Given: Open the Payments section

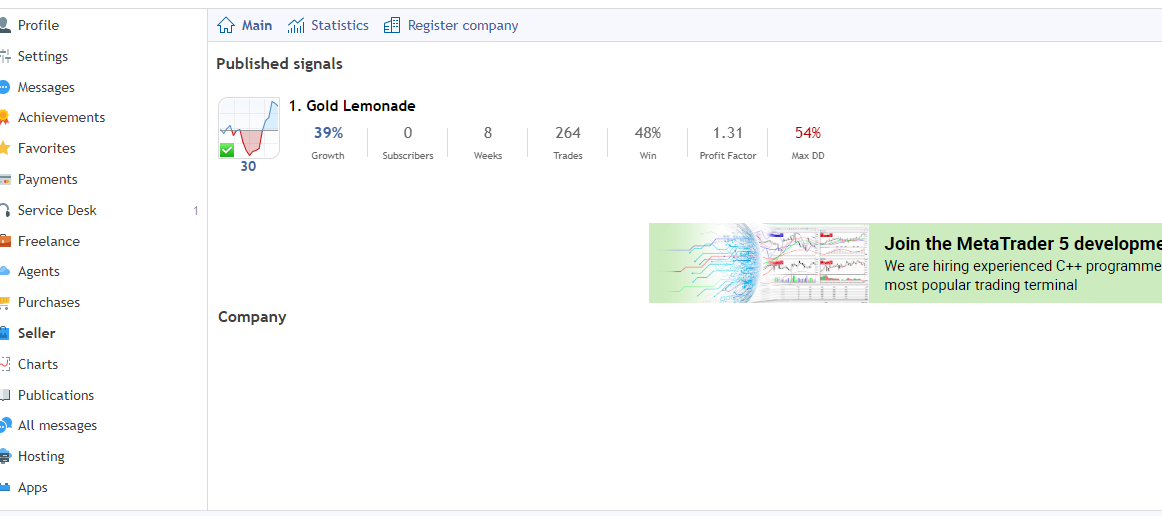Looking at the screenshot, I should (47, 179).
